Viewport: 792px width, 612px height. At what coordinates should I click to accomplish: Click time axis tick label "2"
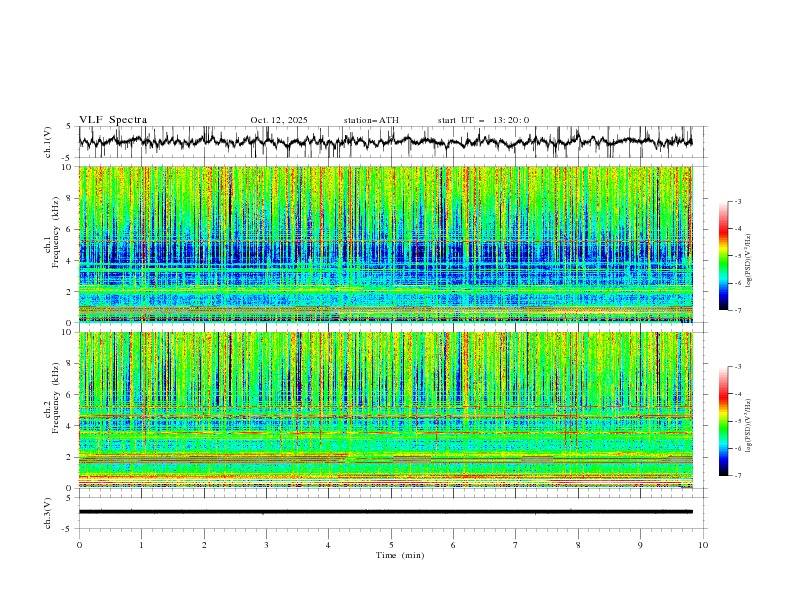pyautogui.click(x=204, y=545)
